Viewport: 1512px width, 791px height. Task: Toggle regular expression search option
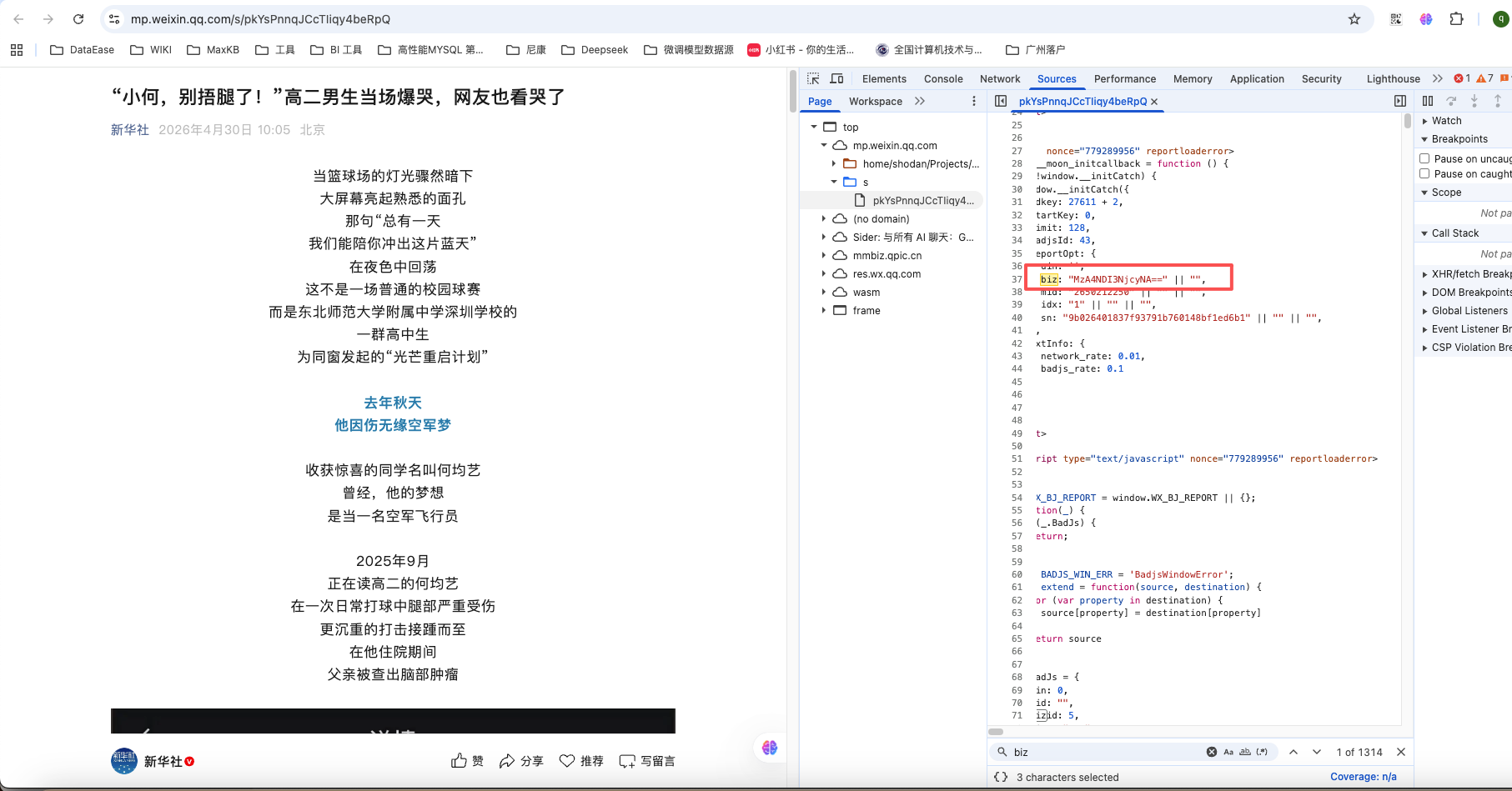[1262, 752]
